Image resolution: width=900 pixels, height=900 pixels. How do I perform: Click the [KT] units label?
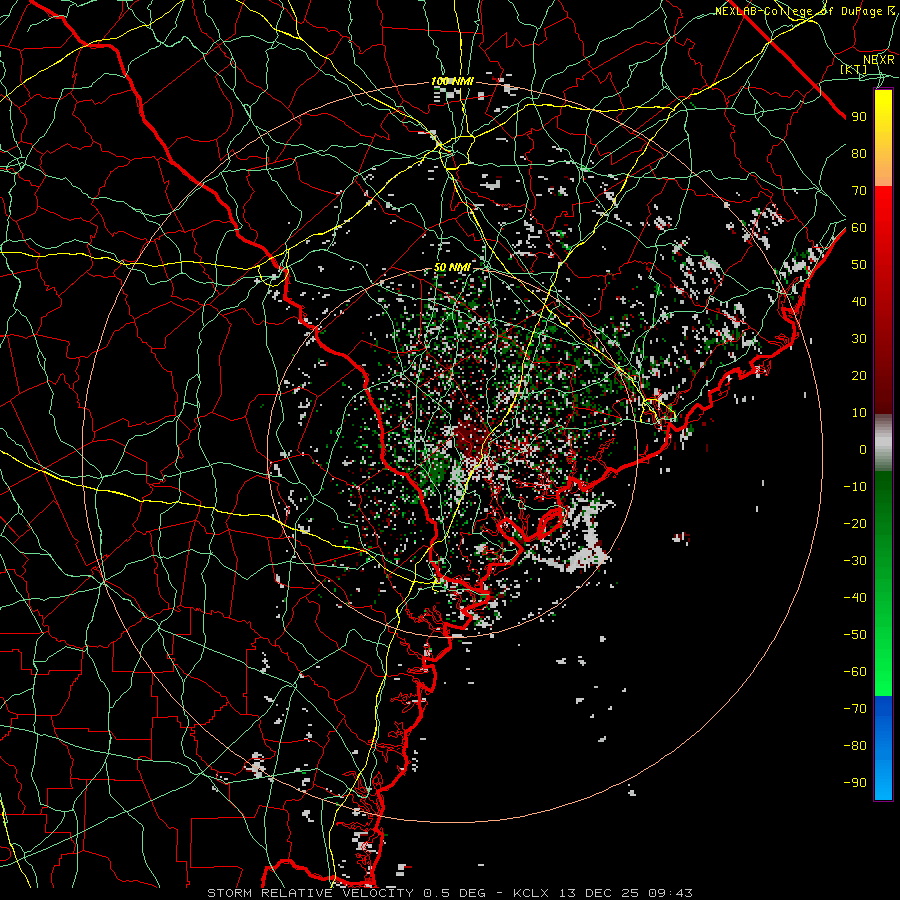853,69
